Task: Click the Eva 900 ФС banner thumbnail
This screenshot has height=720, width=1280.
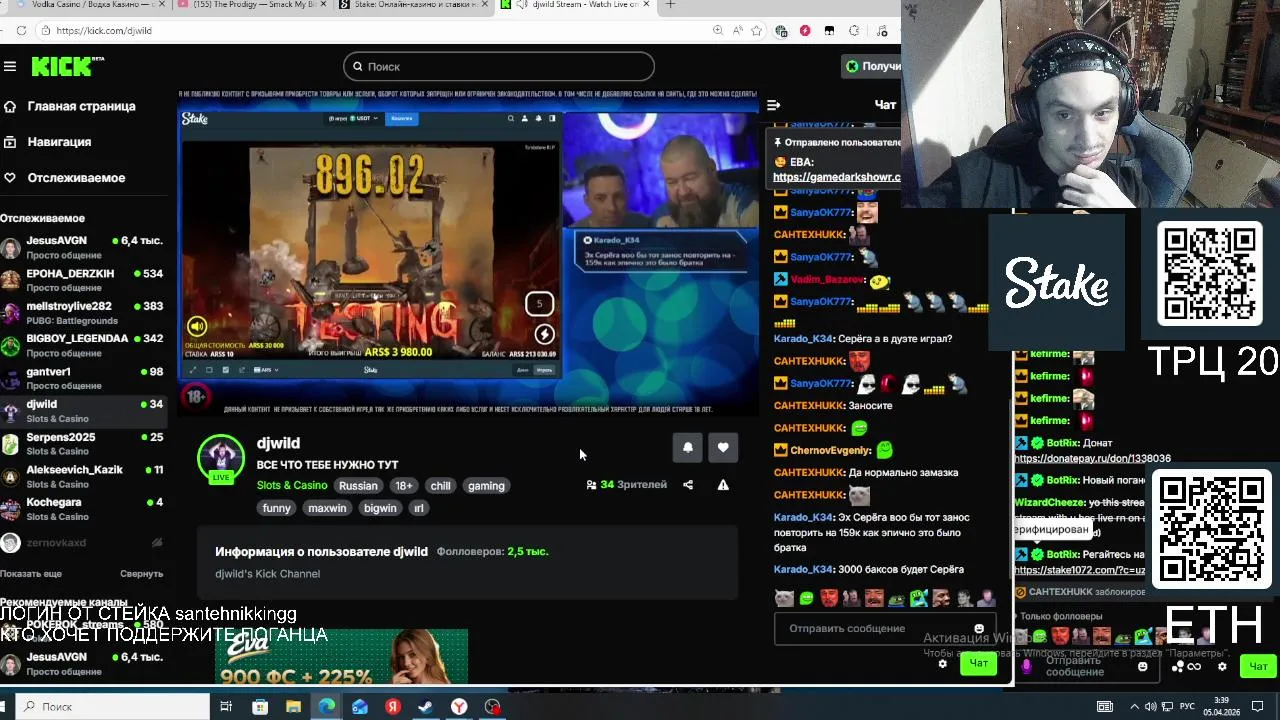Action: [x=341, y=657]
